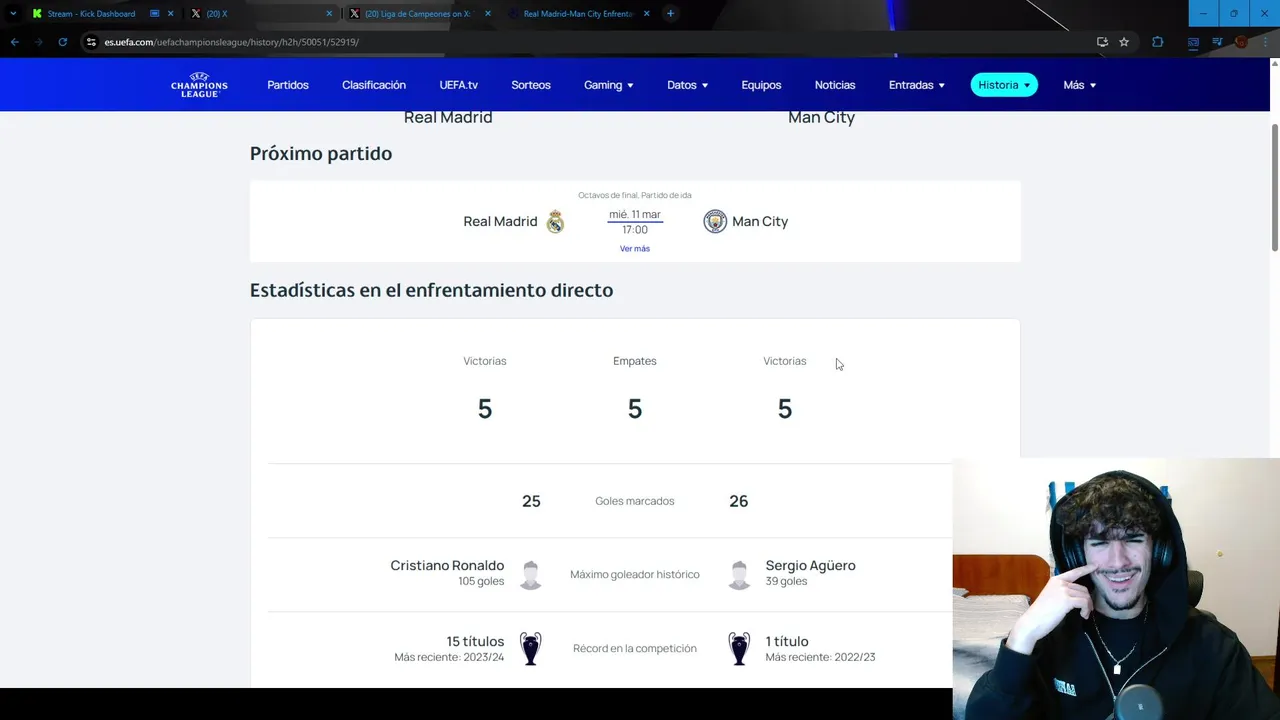Click the streamer webcam overlay
The width and height of the screenshot is (1280, 720).
pyautogui.click(x=1116, y=590)
